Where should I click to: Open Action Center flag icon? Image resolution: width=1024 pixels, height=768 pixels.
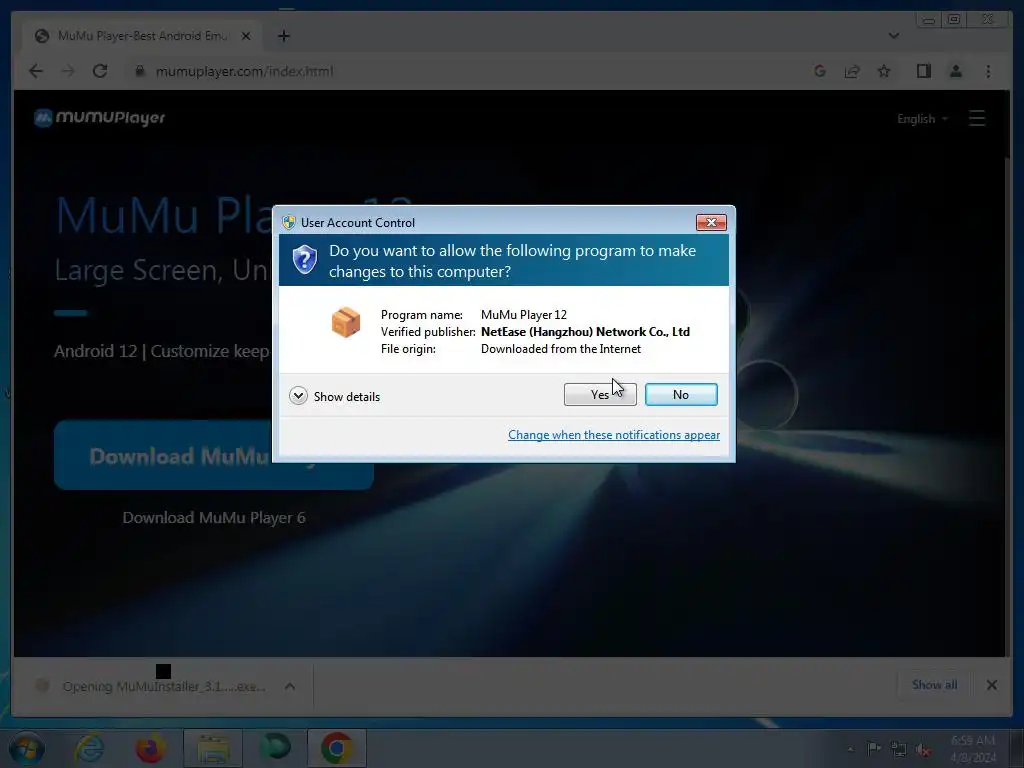(x=873, y=749)
